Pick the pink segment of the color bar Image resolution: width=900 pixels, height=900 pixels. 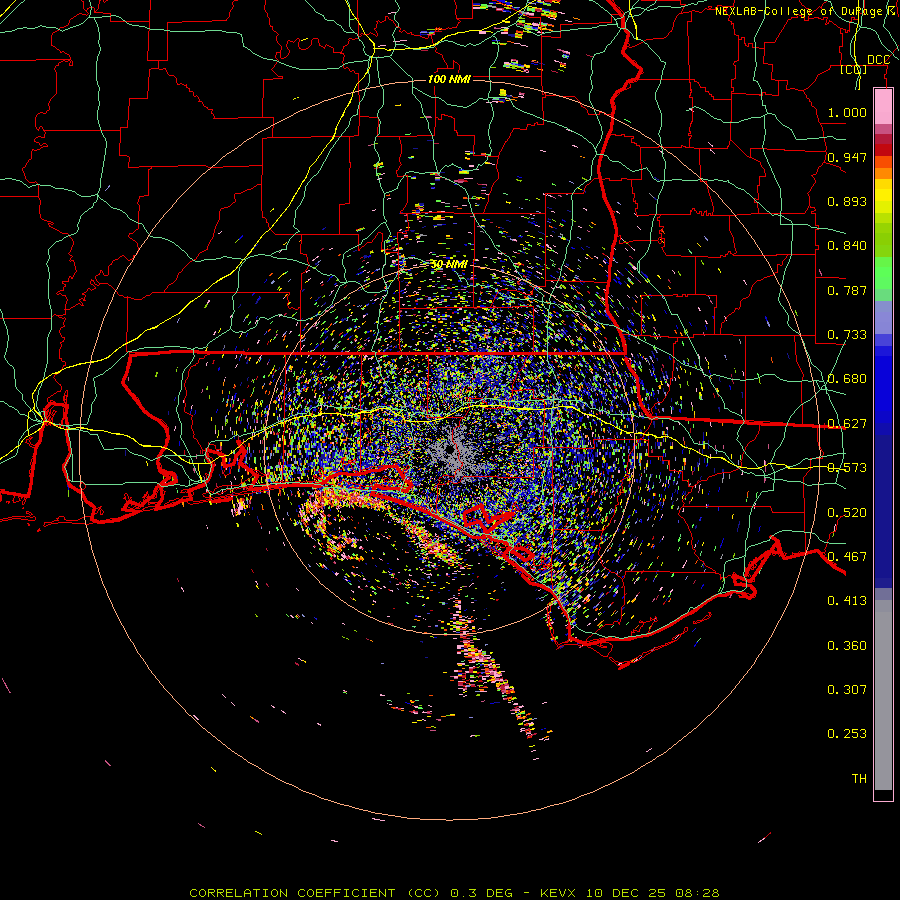(x=883, y=107)
